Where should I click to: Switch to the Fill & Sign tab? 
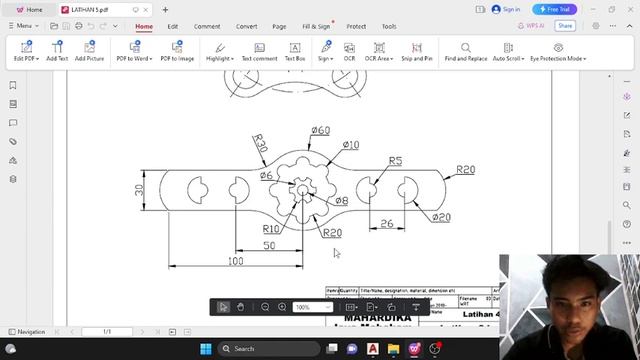click(x=316, y=27)
